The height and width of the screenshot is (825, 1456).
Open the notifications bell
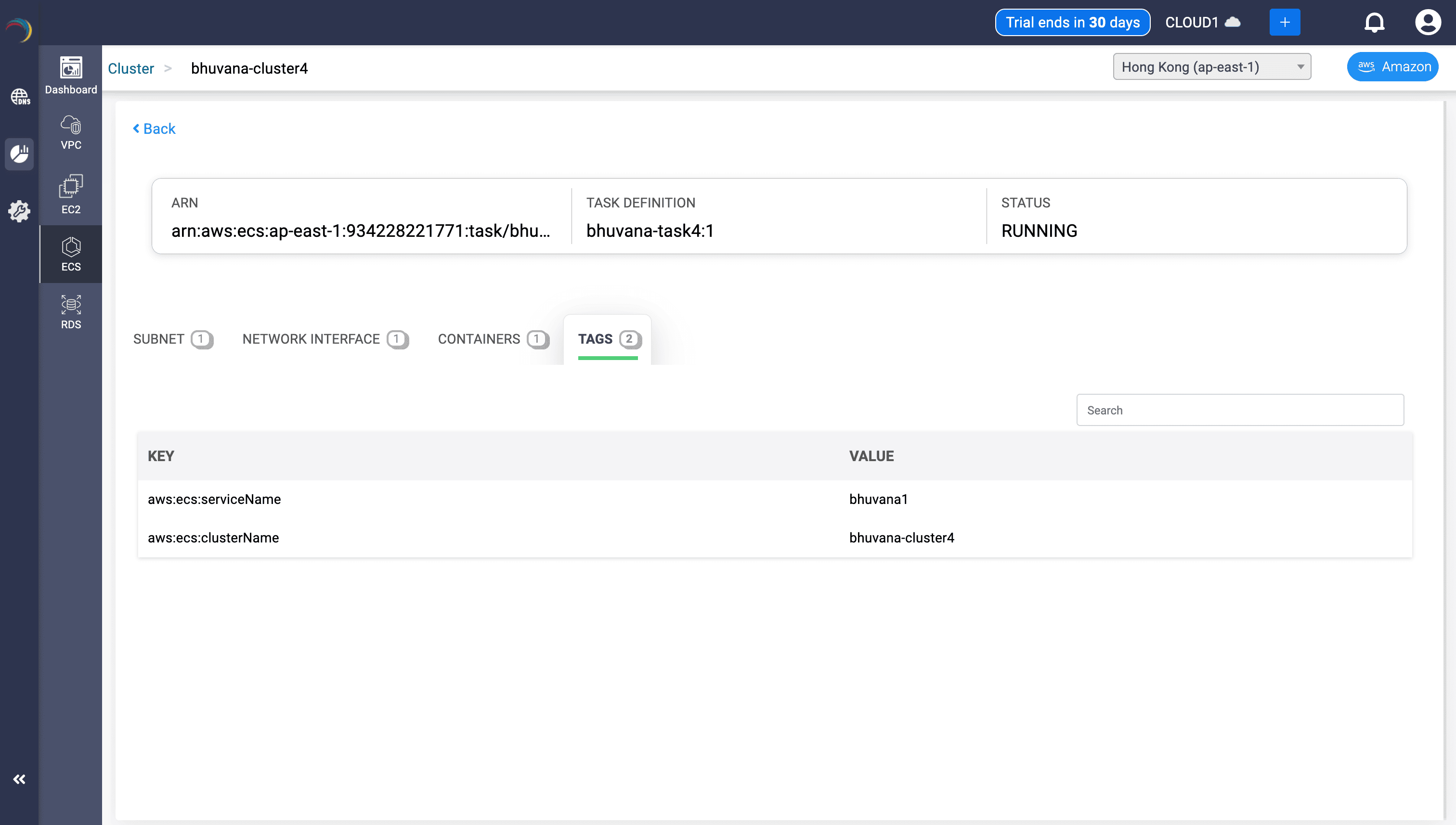tap(1374, 23)
